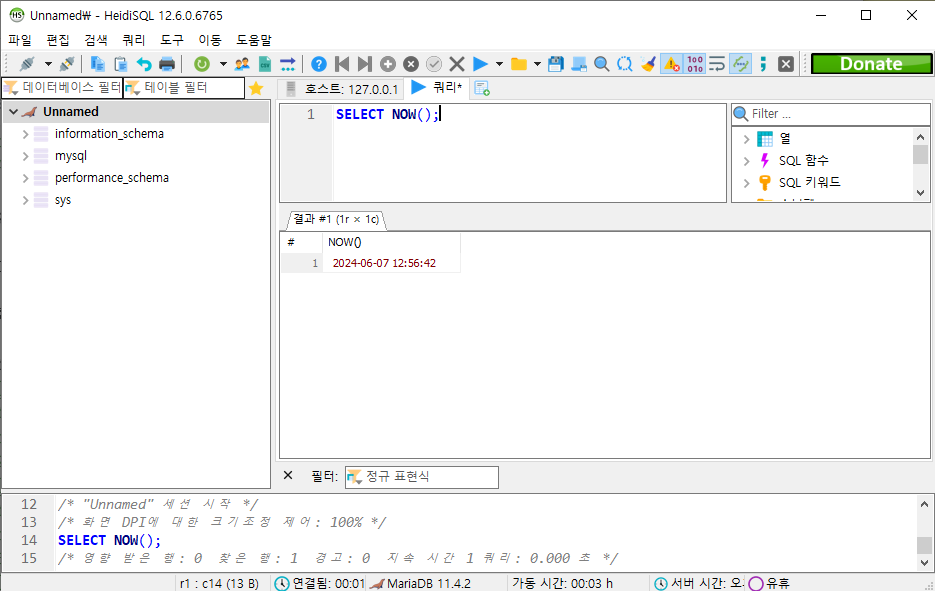
Task: Click the dark gray close tab icon in toolbar
Action: [786, 64]
